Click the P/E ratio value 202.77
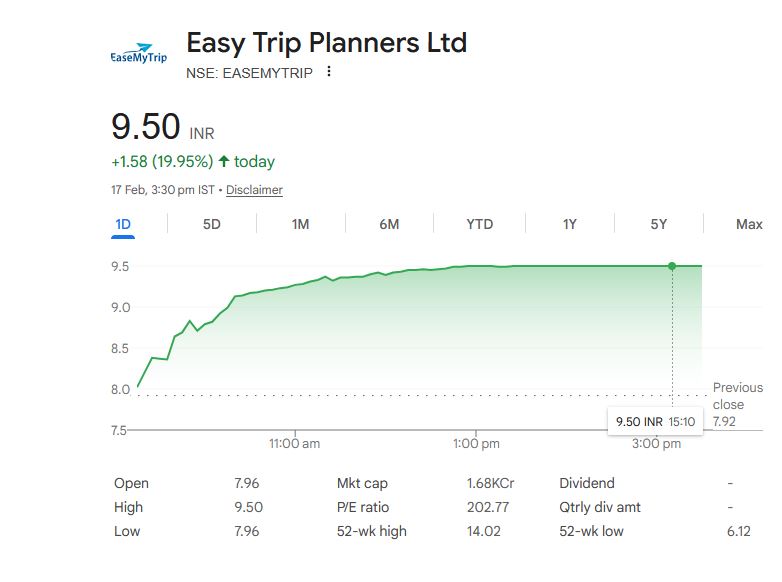The width and height of the screenshot is (782, 582). [x=488, y=507]
